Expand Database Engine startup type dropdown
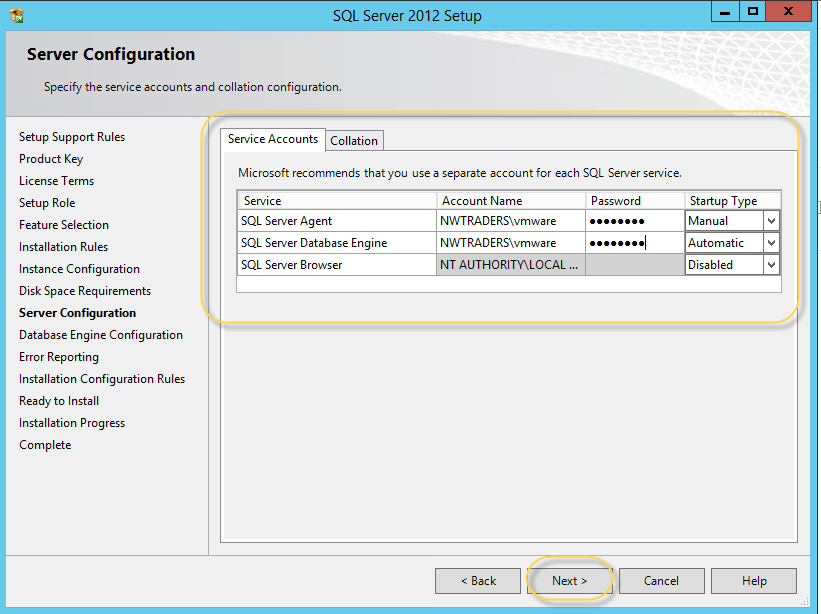The image size is (821, 614). tap(770, 243)
